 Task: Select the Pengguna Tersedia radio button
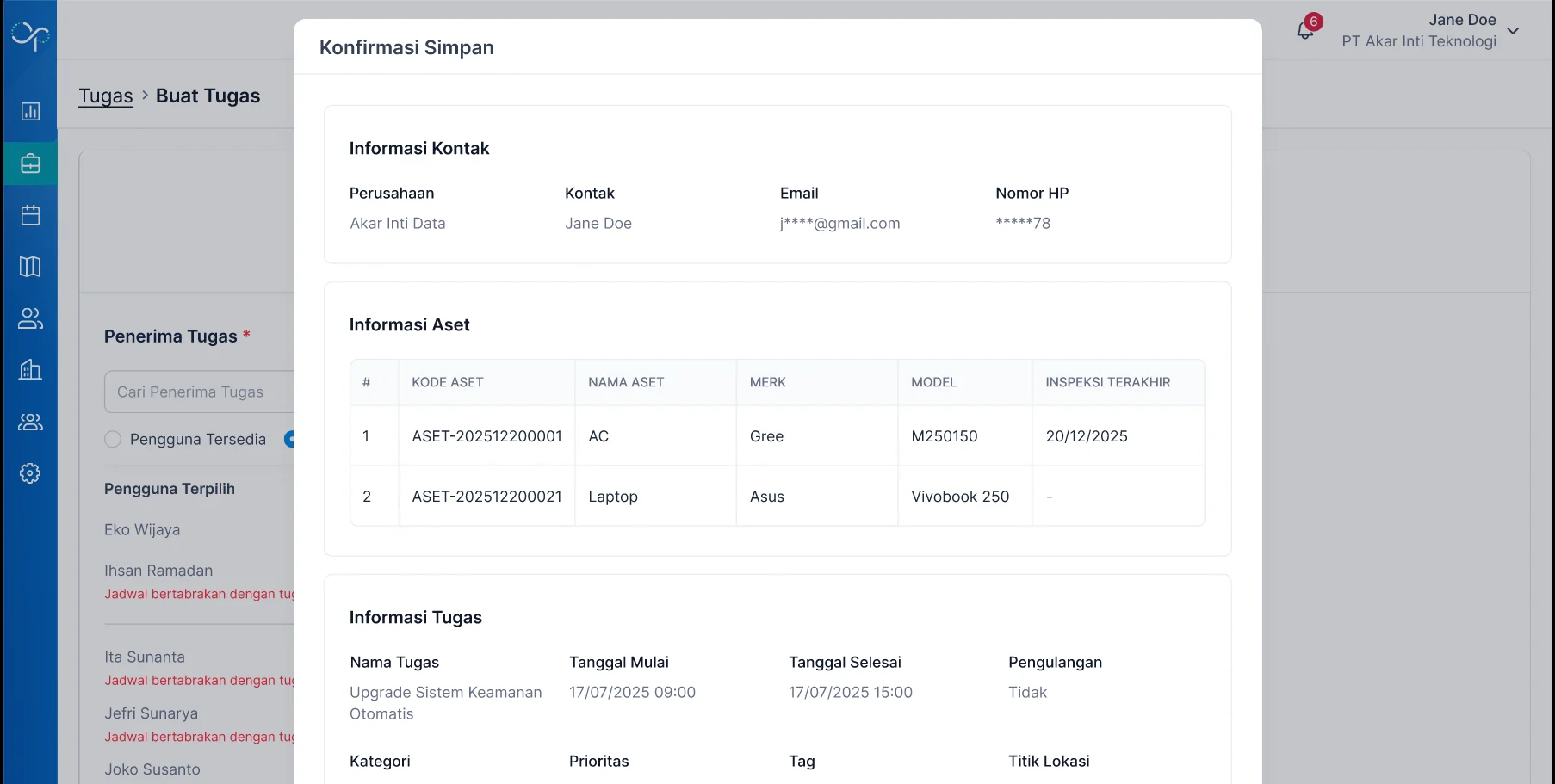[113, 439]
